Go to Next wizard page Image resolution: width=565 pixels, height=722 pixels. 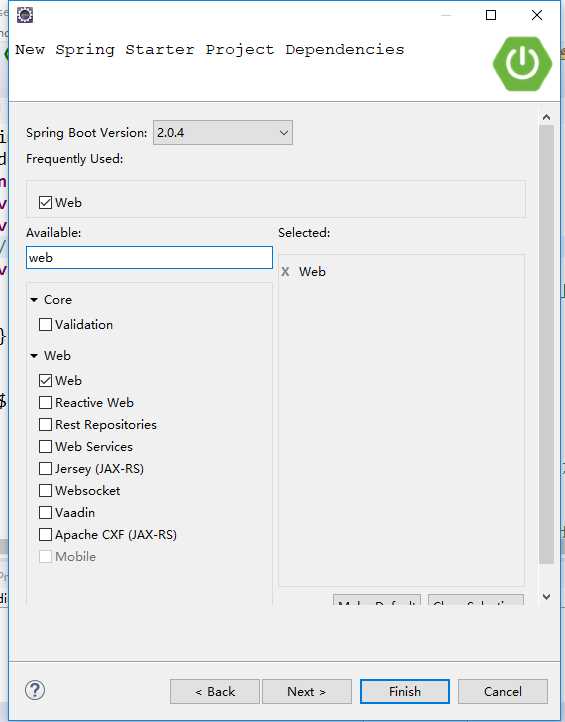tap(307, 692)
